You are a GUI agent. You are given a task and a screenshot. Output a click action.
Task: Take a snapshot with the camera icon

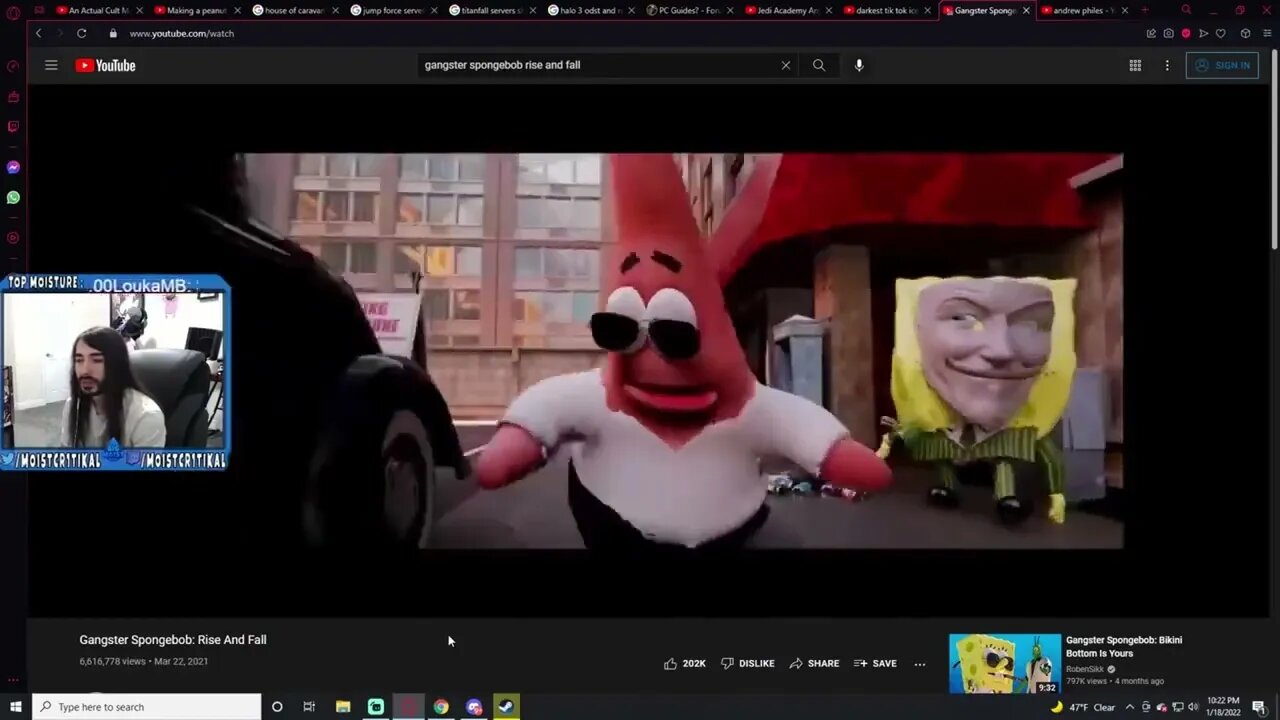coord(1168,33)
